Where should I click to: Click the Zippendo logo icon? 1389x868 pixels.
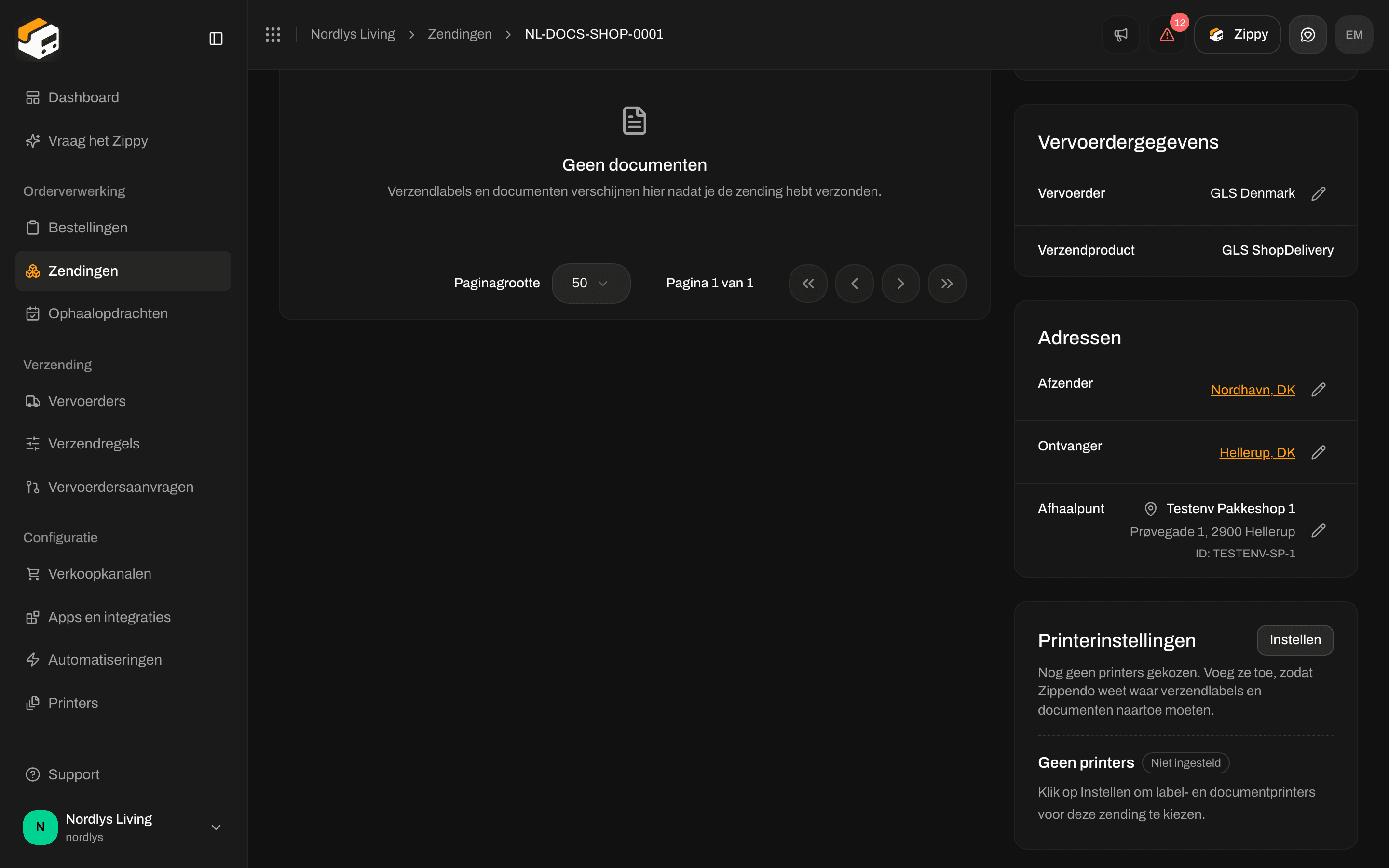coord(39,39)
